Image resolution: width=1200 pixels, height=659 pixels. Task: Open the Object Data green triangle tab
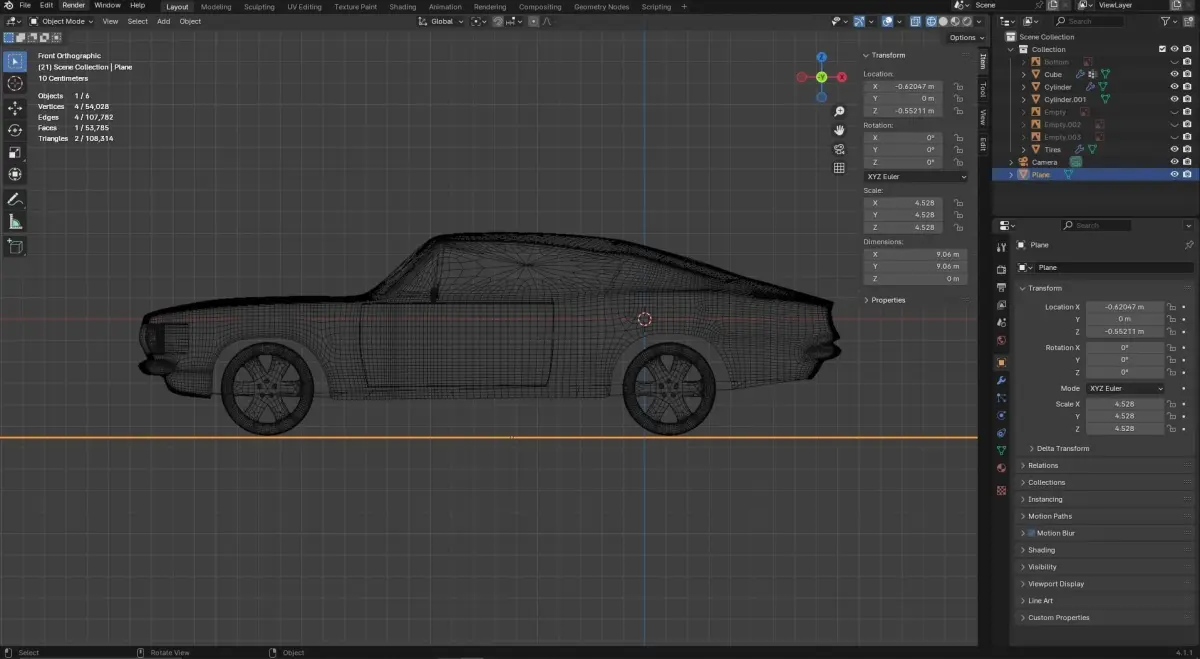[1002, 451]
